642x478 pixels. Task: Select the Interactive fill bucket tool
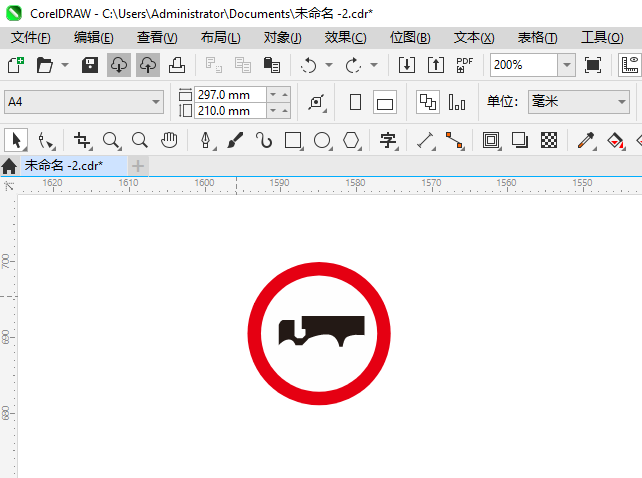coord(615,140)
